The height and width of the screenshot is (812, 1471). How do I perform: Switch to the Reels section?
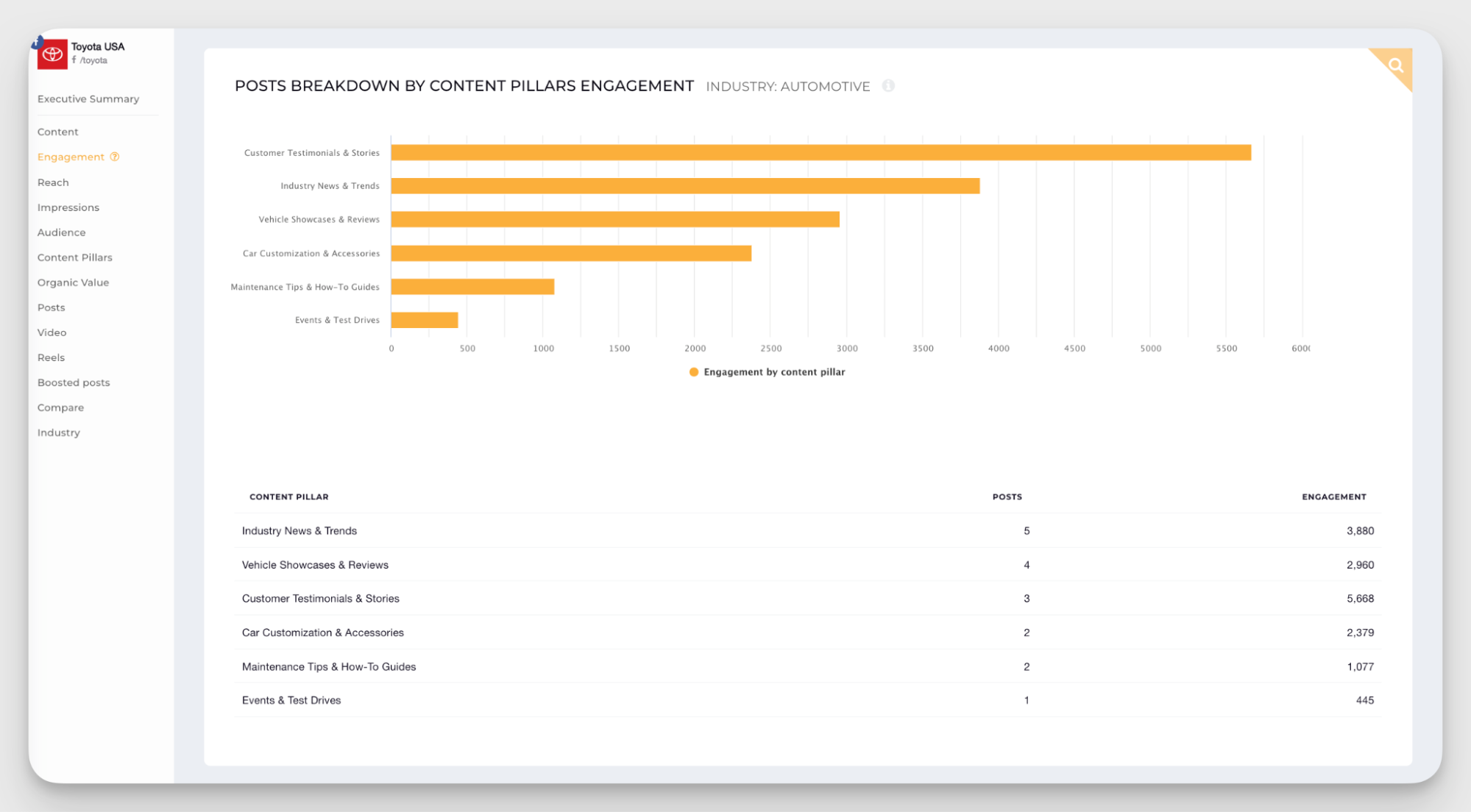[x=51, y=357]
